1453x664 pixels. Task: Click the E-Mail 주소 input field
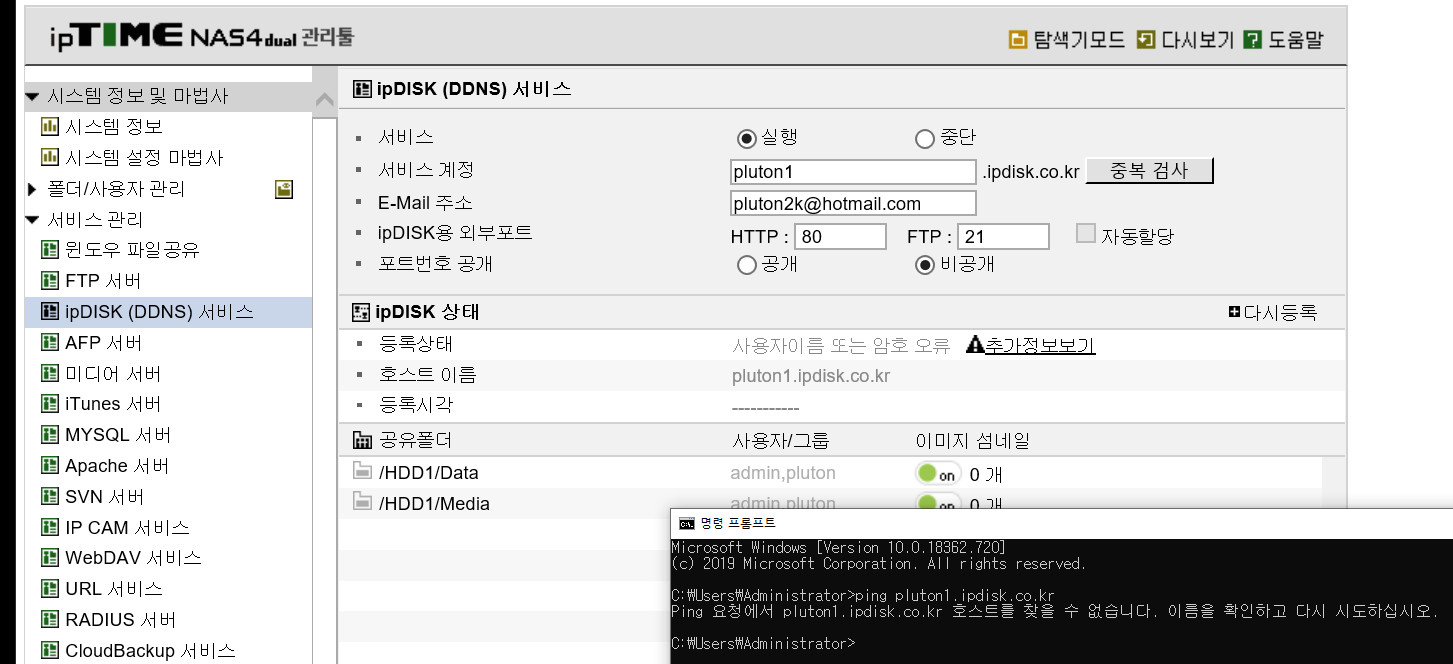tap(854, 203)
